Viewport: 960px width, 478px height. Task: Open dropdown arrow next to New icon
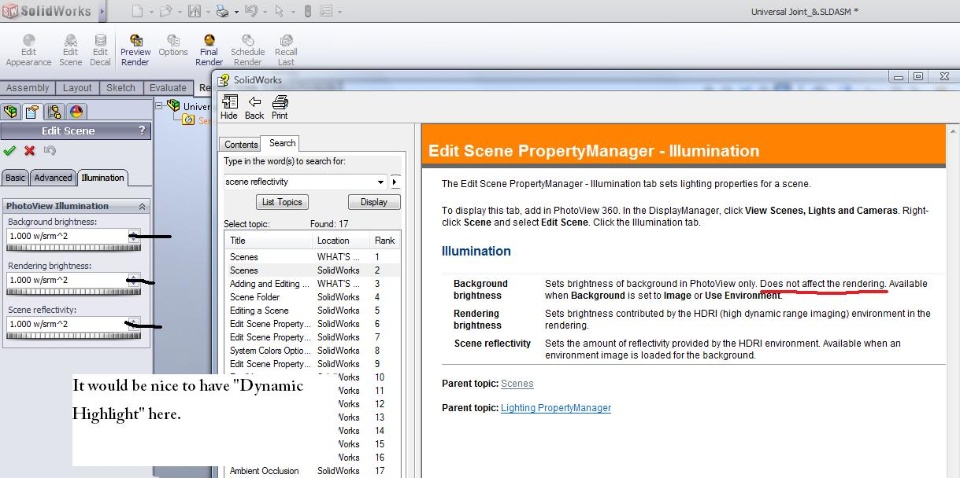(x=151, y=12)
